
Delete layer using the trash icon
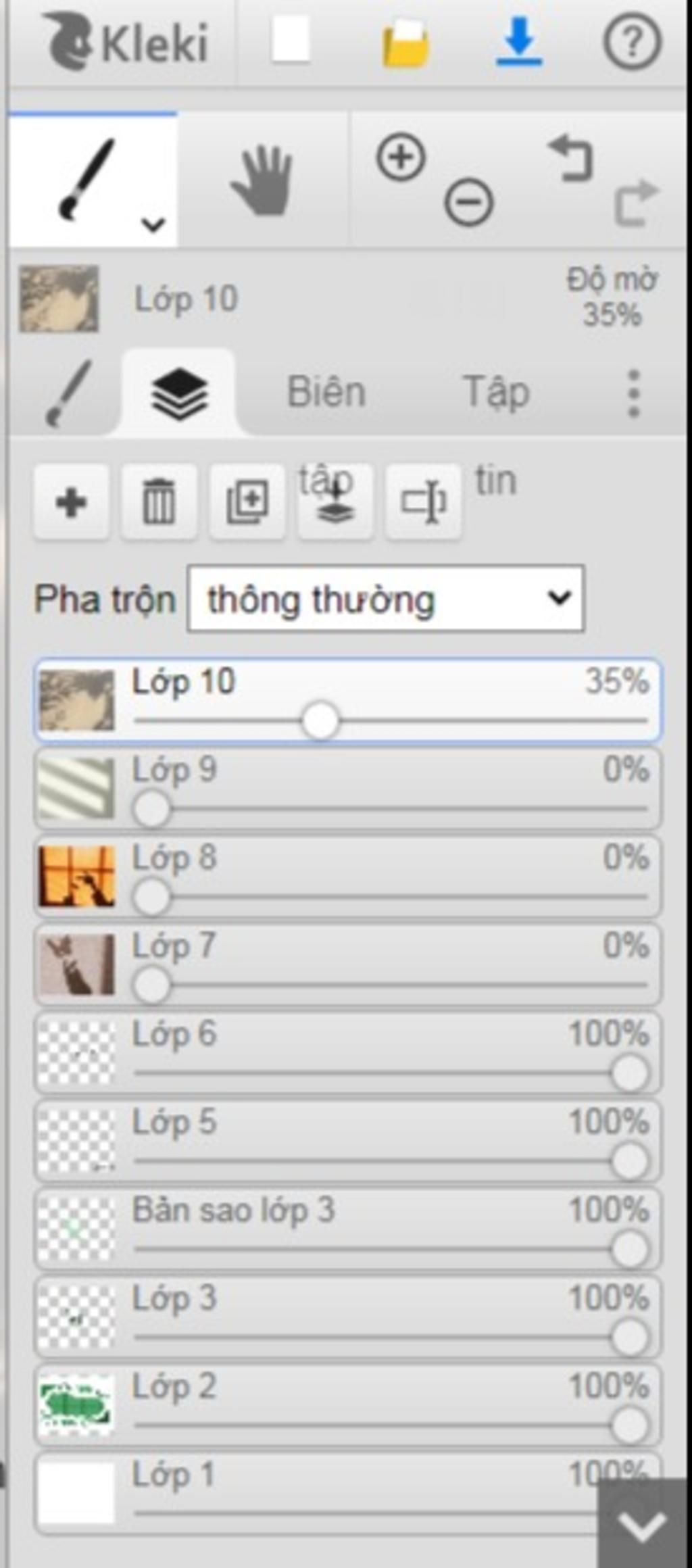click(x=159, y=502)
